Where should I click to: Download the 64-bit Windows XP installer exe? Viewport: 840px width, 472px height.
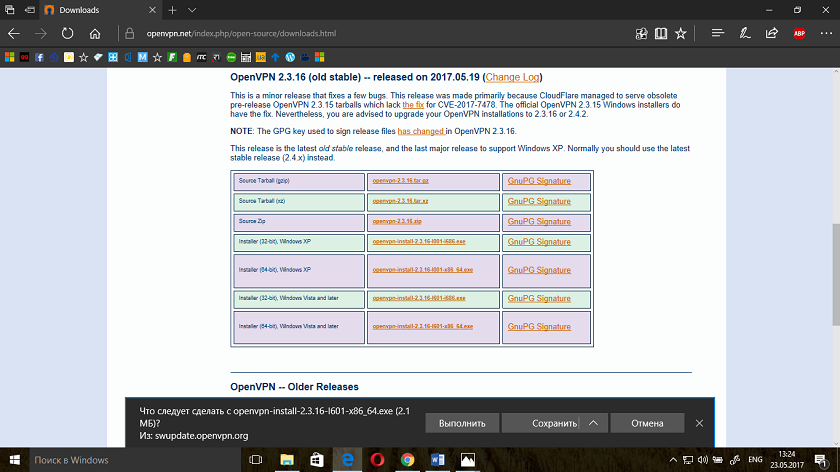point(423,270)
